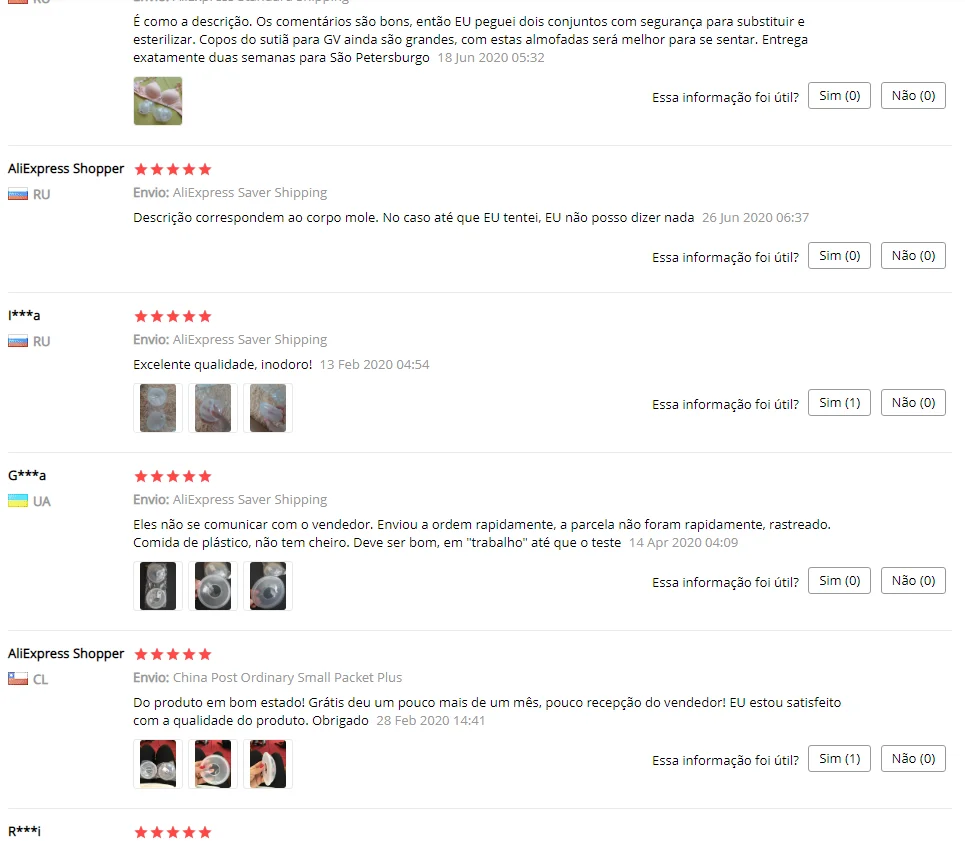The width and height of the screenshot is (965, 841).
Task: Click the Russian flag icon next to I***a
Action: [x=18, y=341]
